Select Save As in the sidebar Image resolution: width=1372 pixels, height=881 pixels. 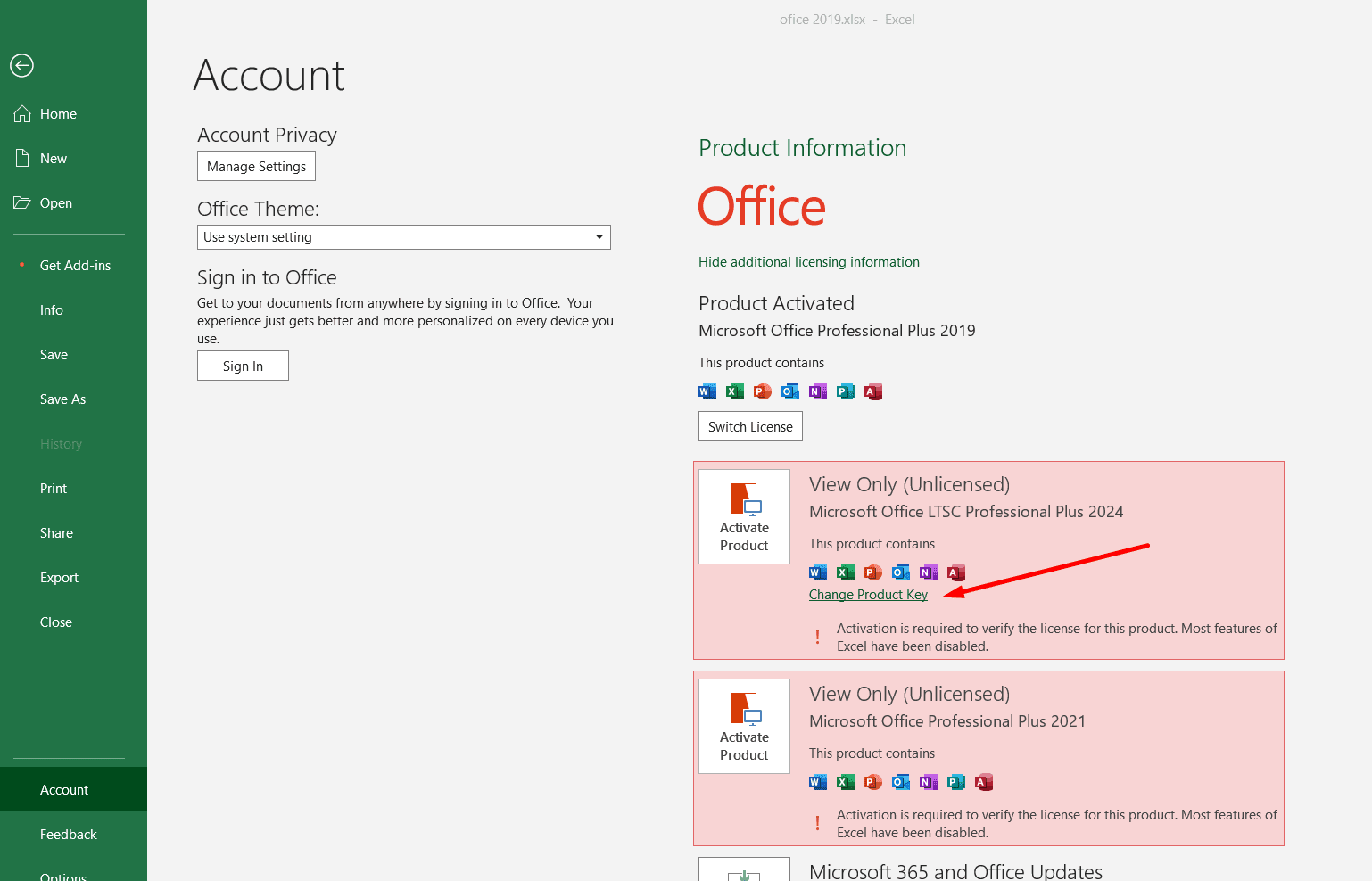(62, 399)
